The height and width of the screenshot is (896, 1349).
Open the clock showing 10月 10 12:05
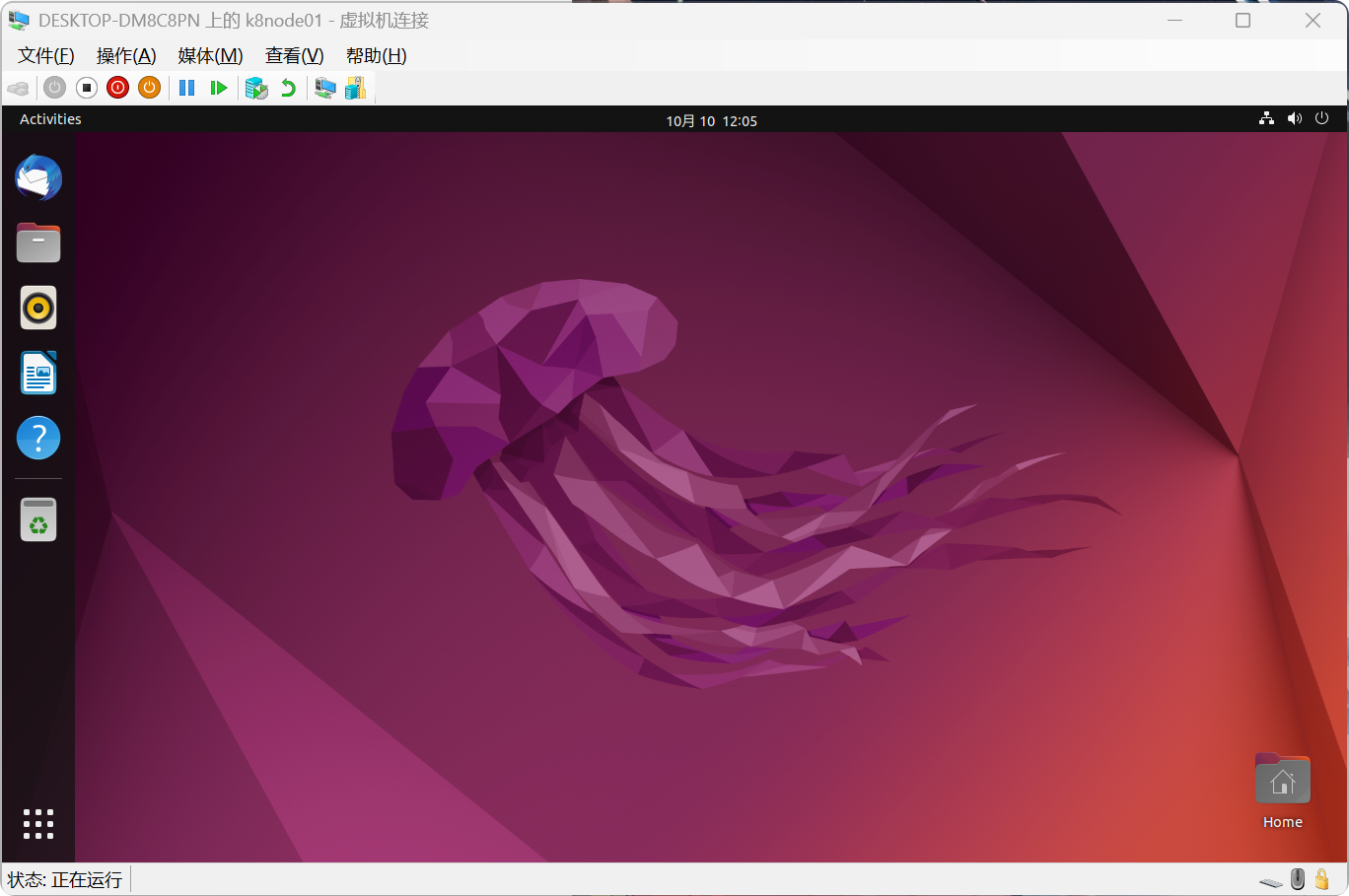[x=711, y=120]
